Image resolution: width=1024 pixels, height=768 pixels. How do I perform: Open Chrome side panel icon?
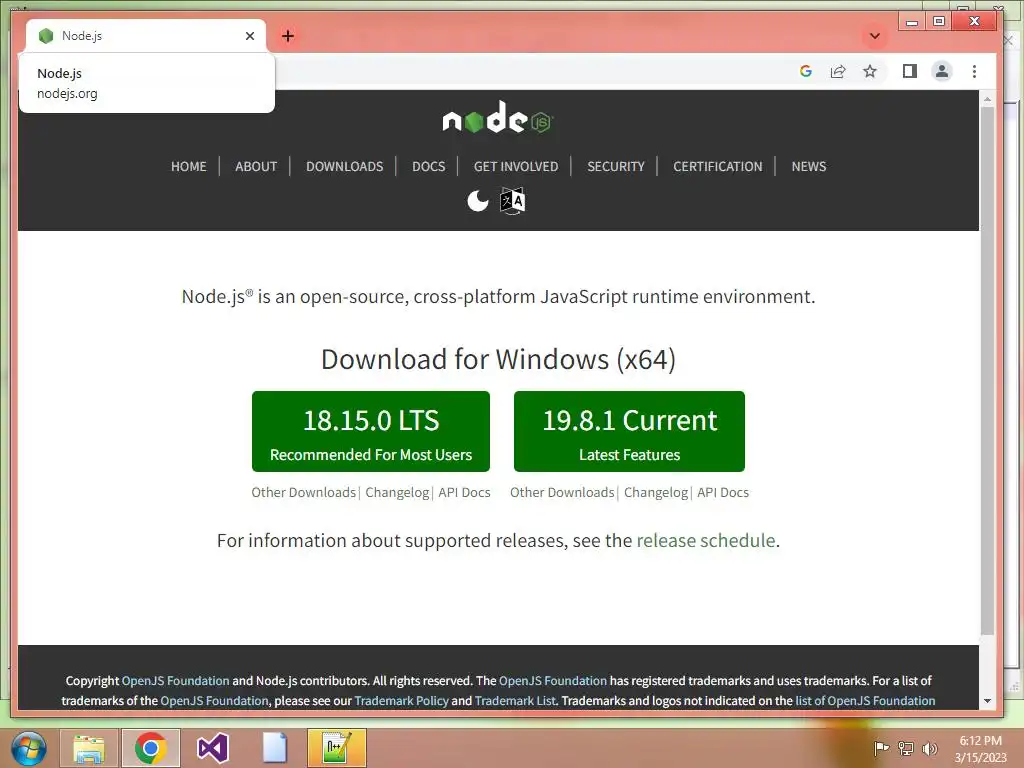coord(910,71)
